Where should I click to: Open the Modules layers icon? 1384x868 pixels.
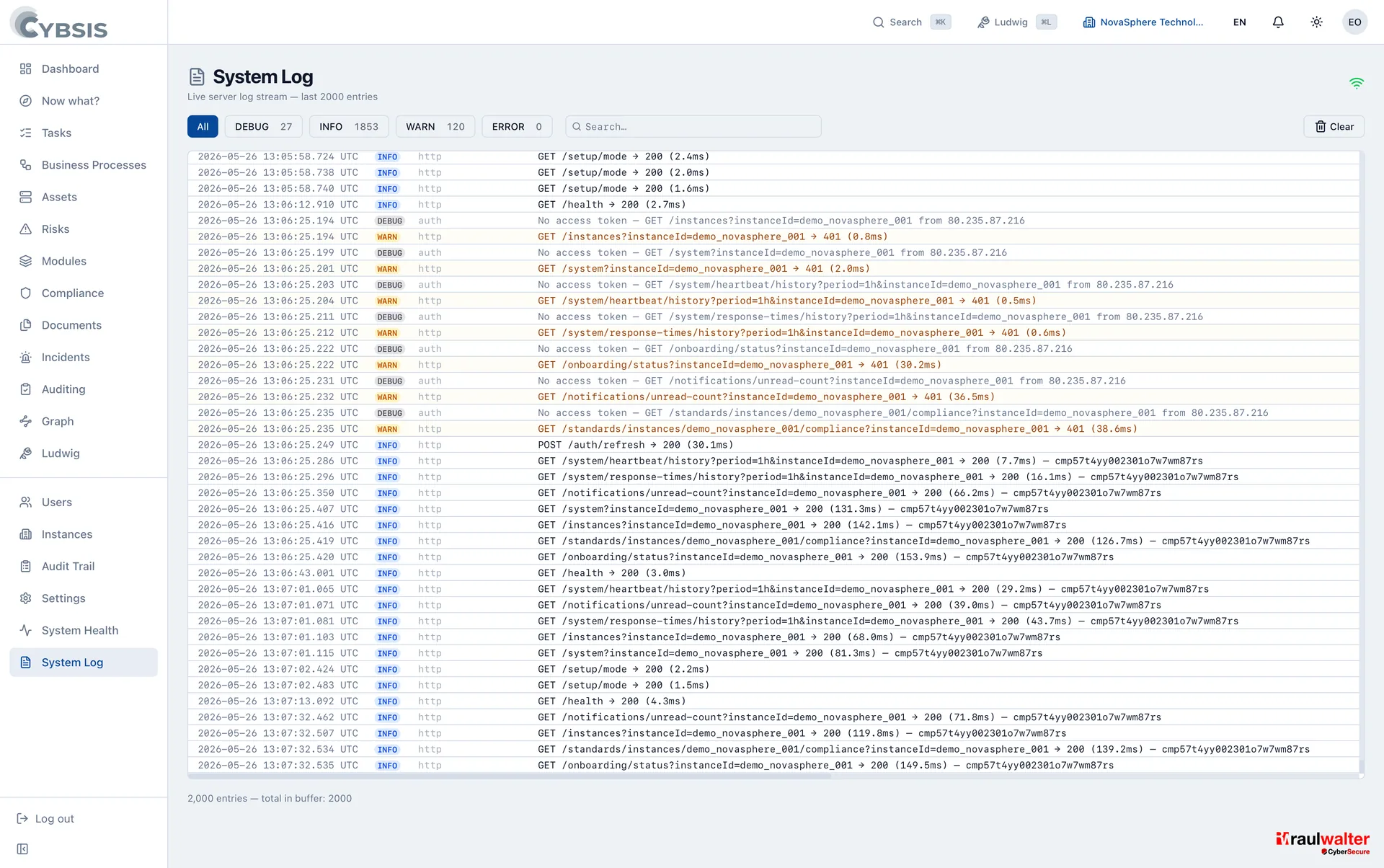click(26, 261)
